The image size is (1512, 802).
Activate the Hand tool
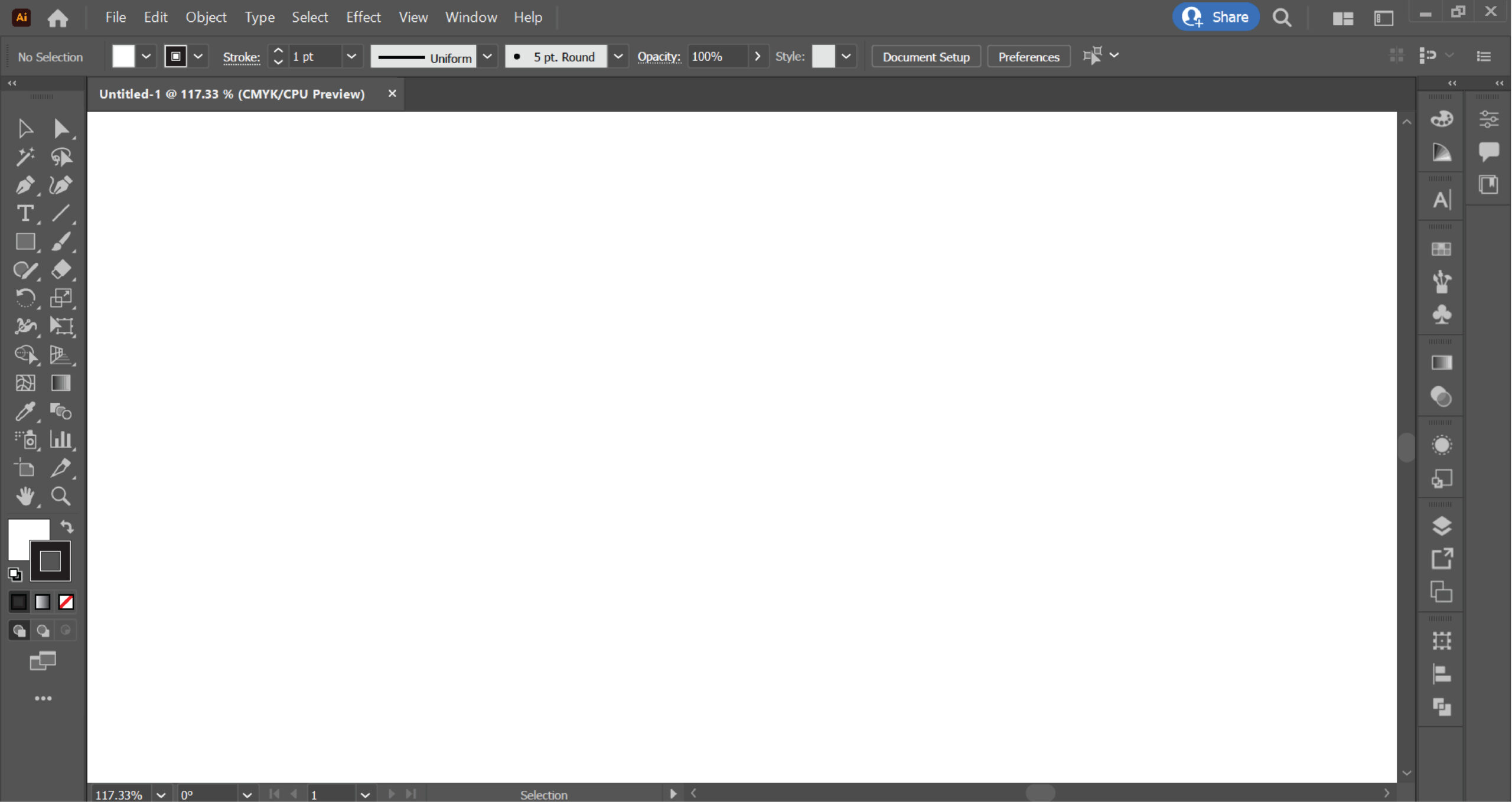point(25,496)
